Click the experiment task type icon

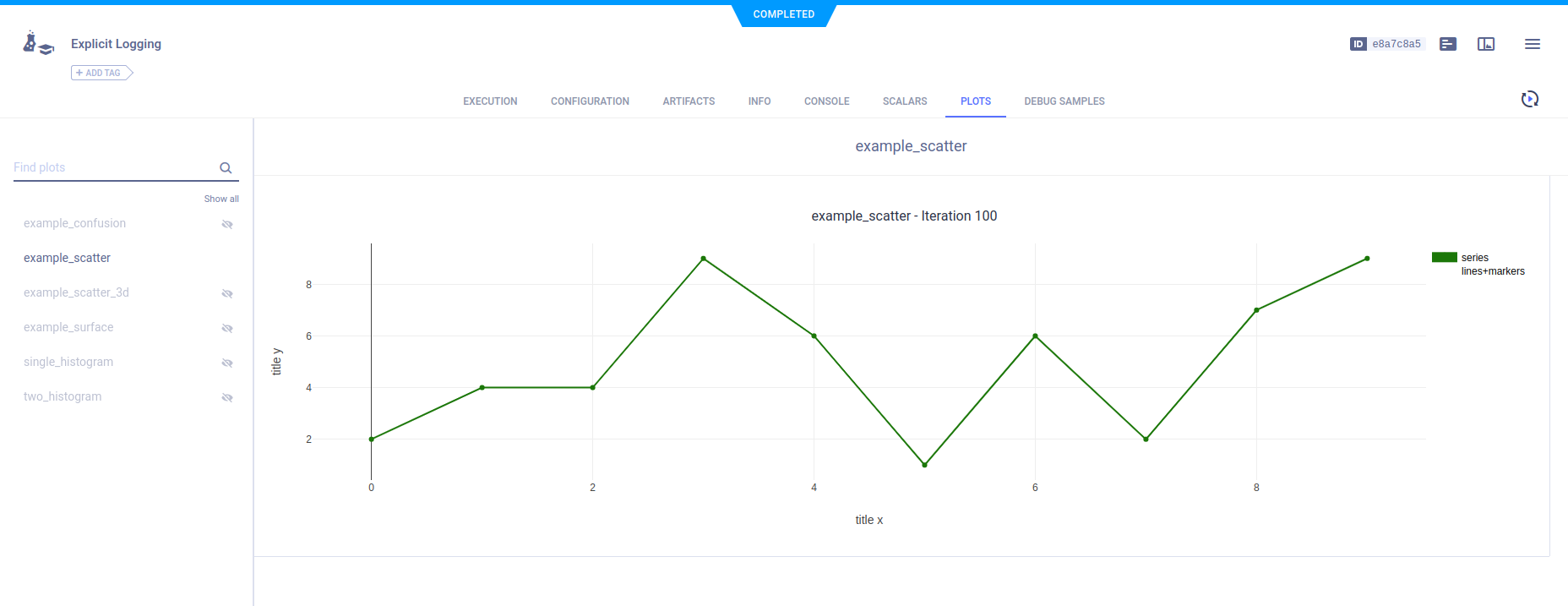(38, 44)
